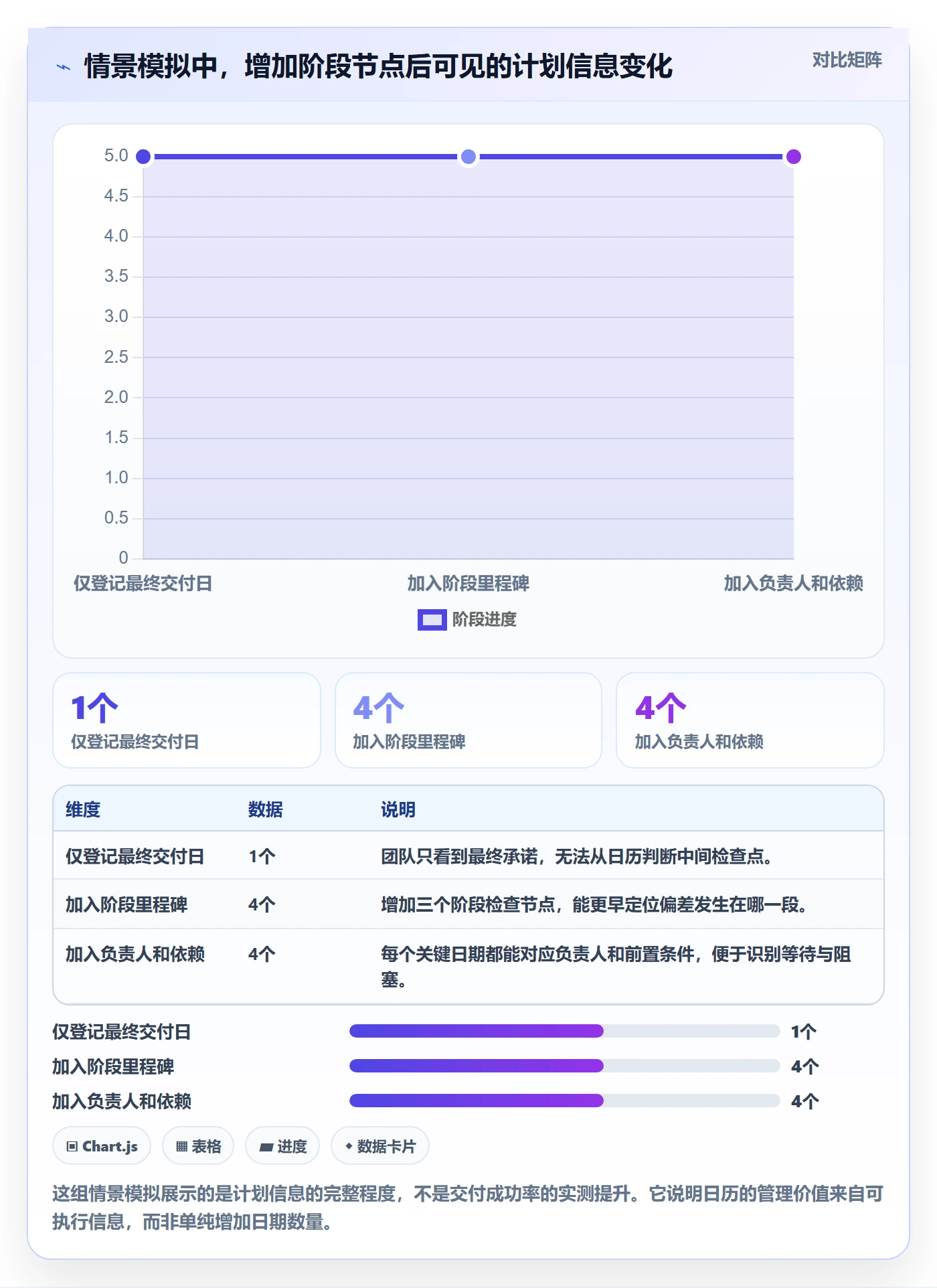Click the 加入阶段里程碑 label beside its progress bar
The width and height of the screenshot is (937, 1288).
coord(113,1066)
